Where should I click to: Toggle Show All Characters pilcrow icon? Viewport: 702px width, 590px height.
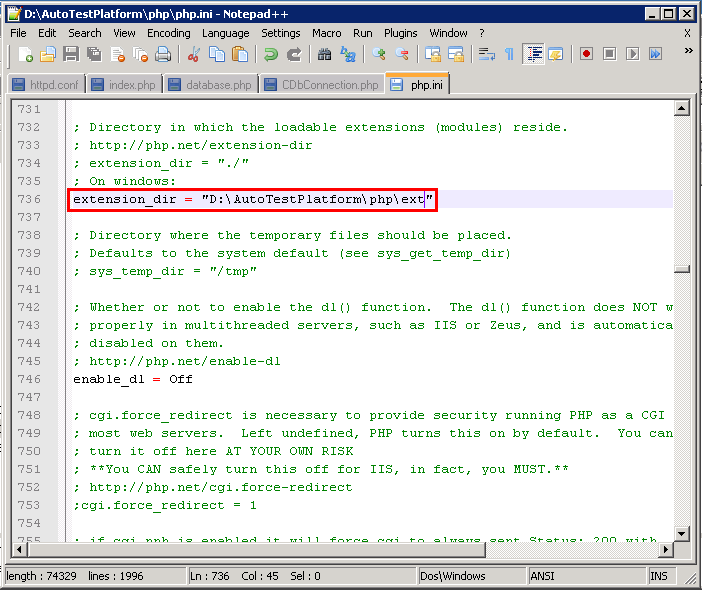508,54
